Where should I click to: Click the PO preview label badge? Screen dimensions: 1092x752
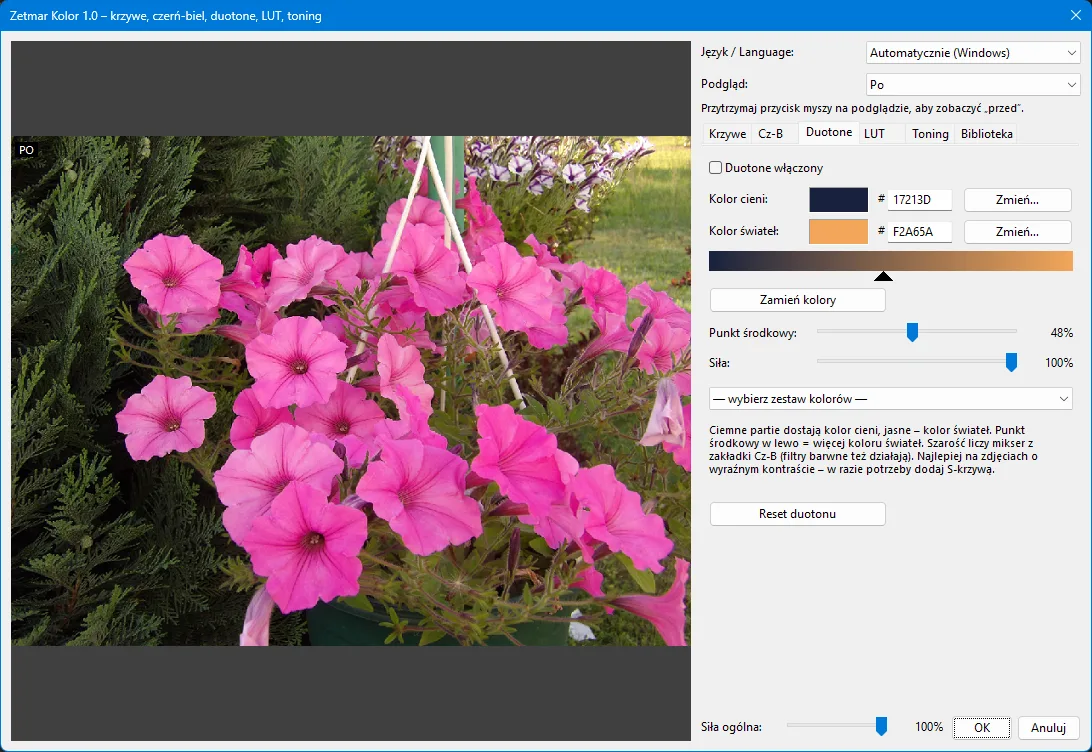click(x=26, y=150)
